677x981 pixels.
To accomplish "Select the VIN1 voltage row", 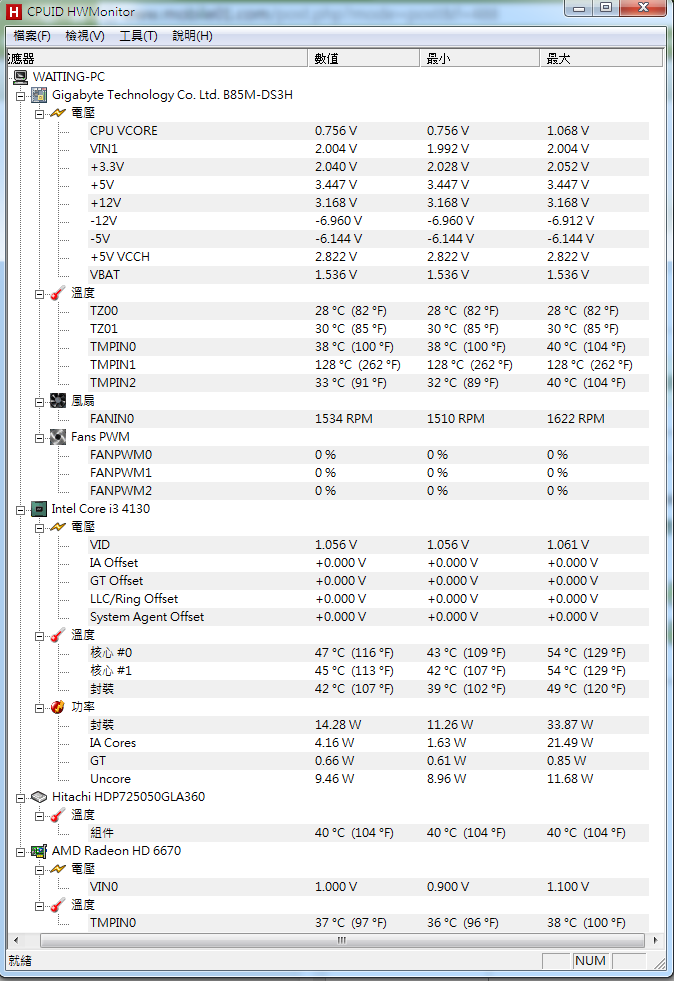I will point(369,149).
